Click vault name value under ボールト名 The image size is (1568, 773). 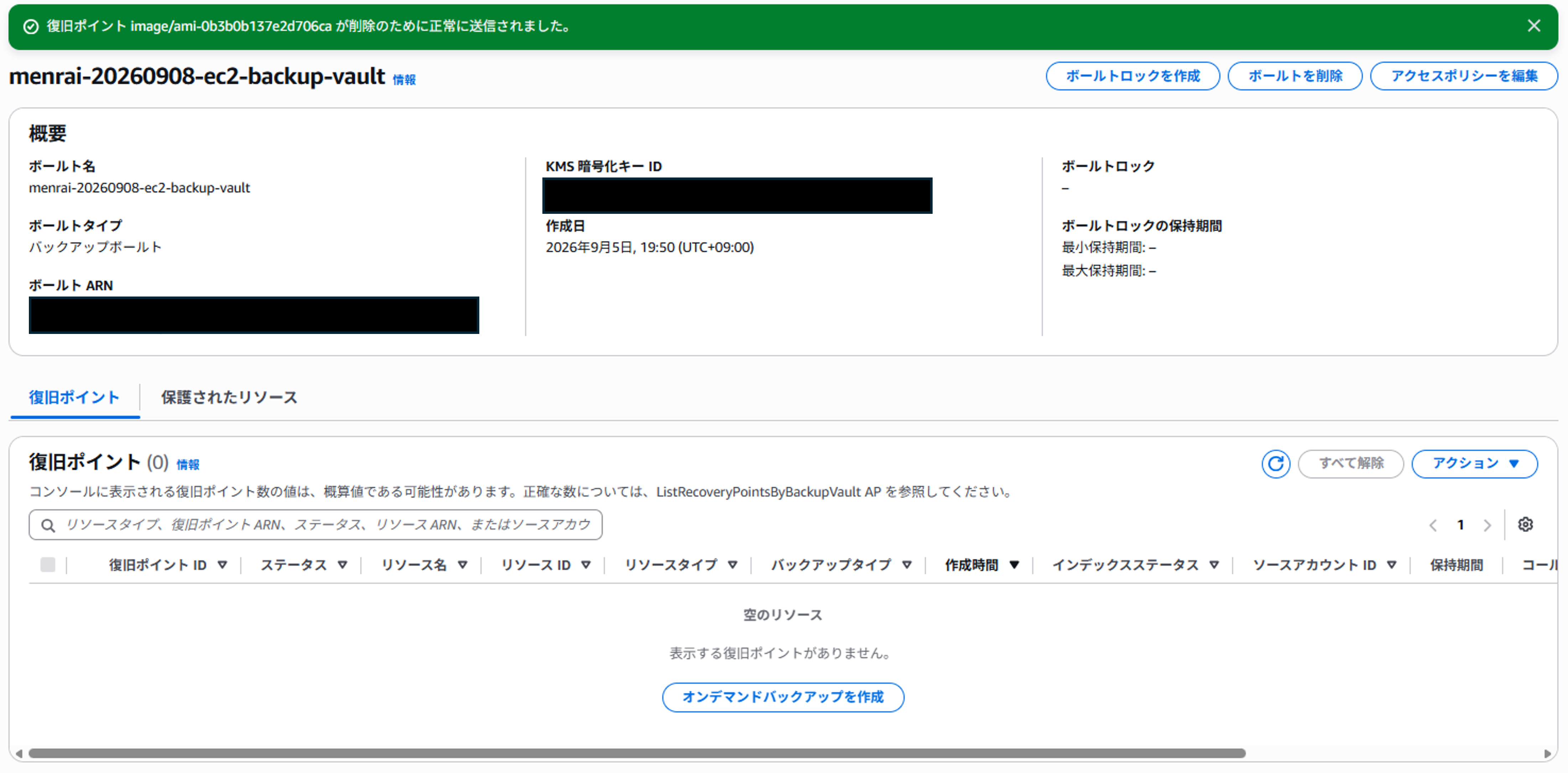pos(139,187)
